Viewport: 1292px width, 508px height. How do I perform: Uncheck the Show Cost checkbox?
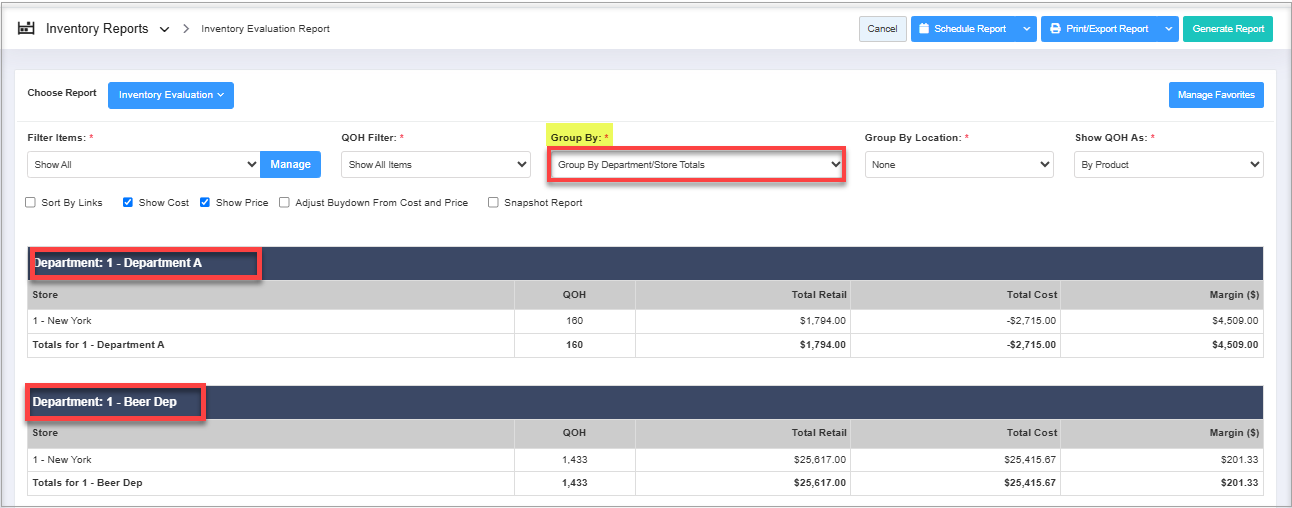tap(128, 203)
